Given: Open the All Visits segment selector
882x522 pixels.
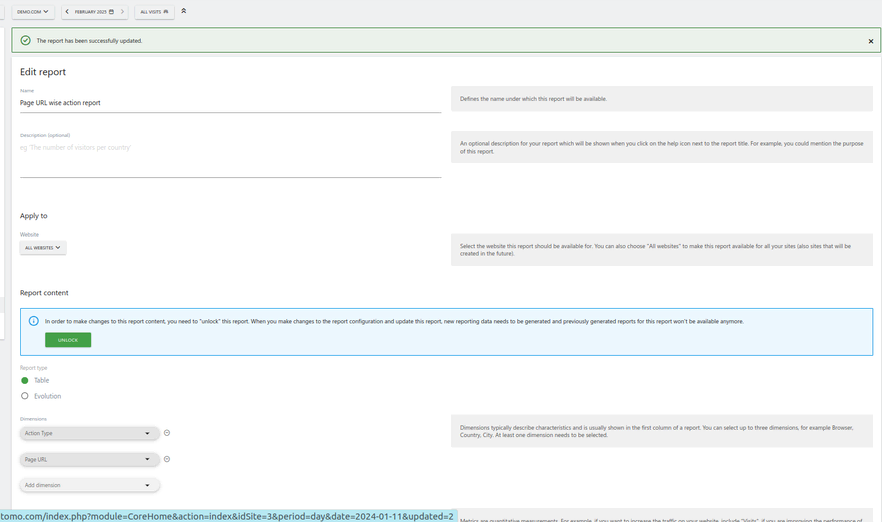Looking at the screenshot, I should coord(154,12).
